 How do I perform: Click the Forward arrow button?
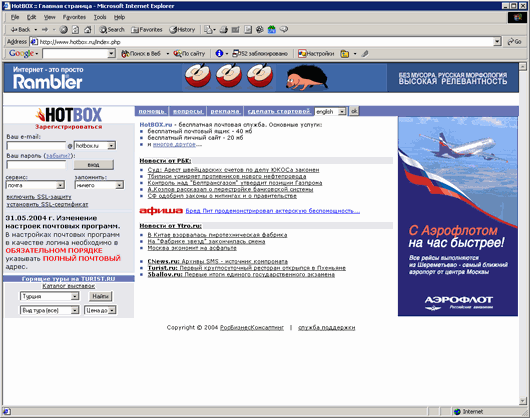point(45,30)
